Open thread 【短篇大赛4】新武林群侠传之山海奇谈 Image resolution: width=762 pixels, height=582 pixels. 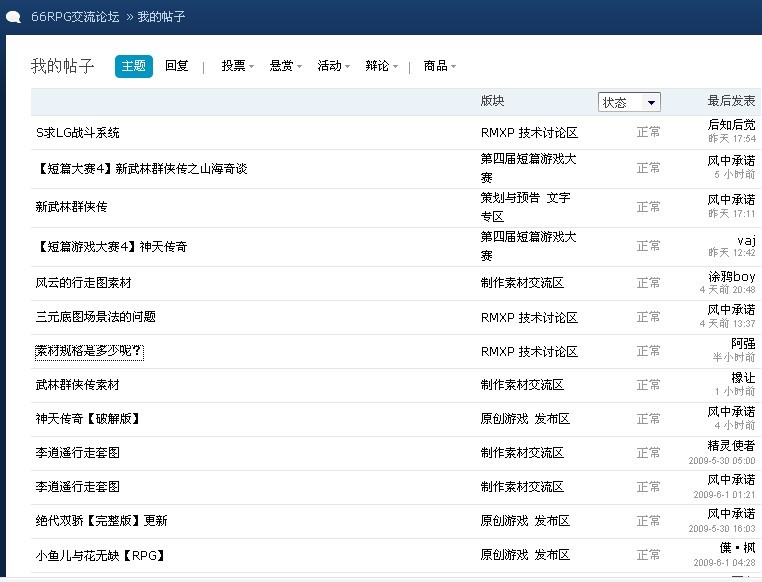point(141,169)
